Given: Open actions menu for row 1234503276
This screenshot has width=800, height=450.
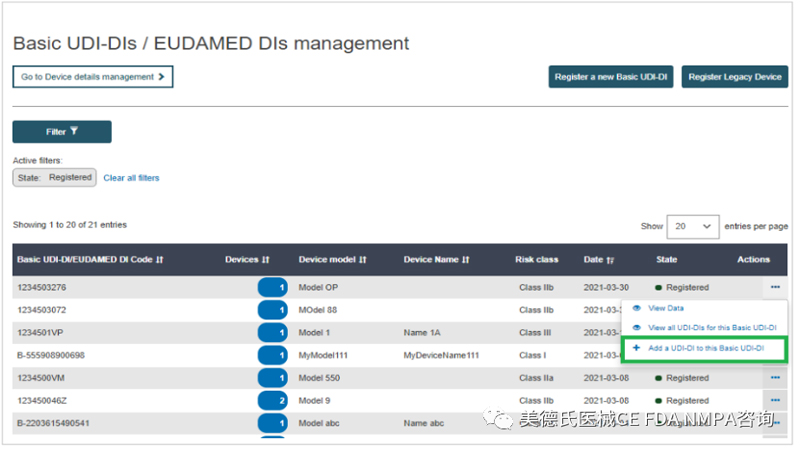Looking at the screenshot, I should [775, 287].
